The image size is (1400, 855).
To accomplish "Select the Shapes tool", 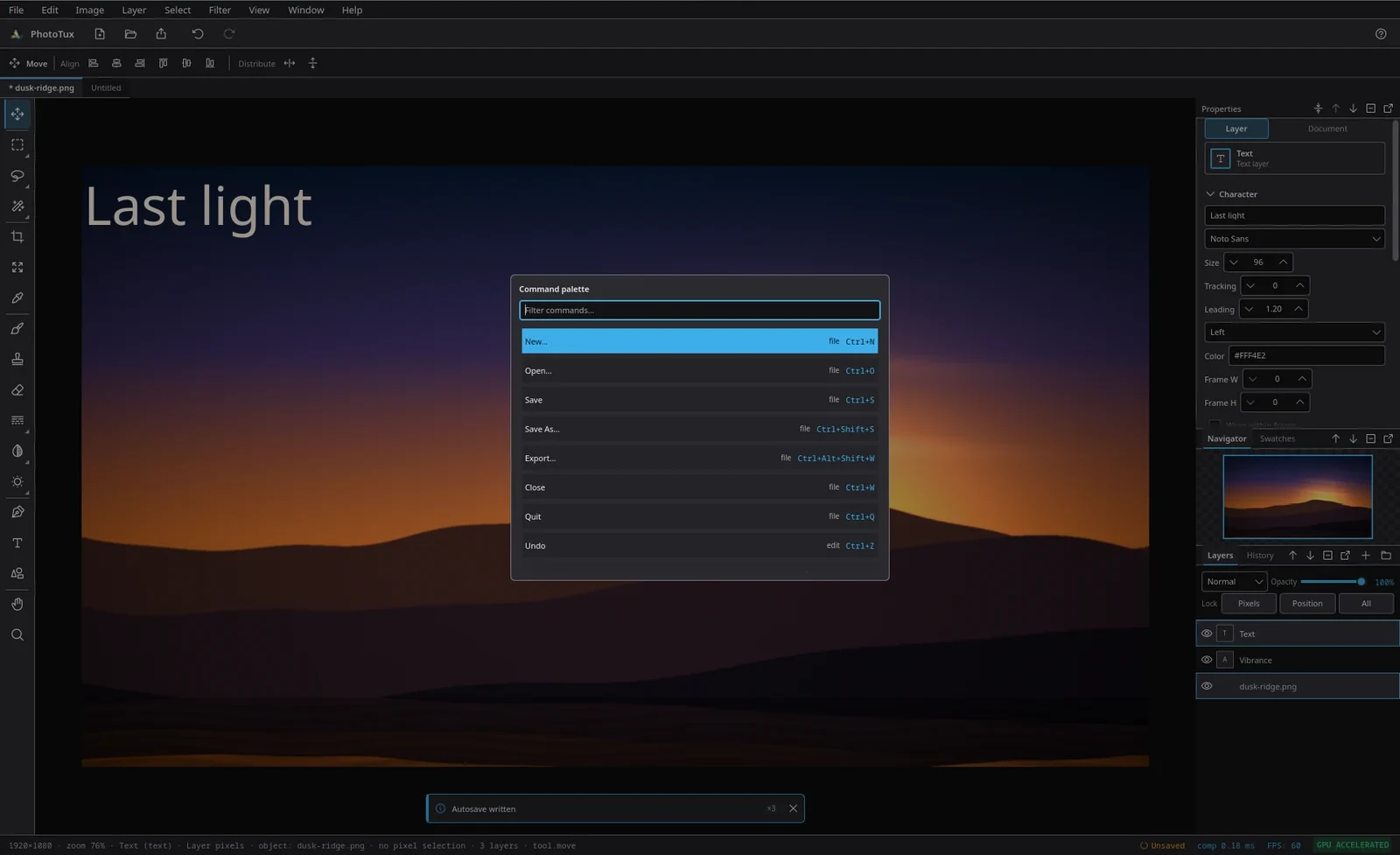I will coord(17,573).
